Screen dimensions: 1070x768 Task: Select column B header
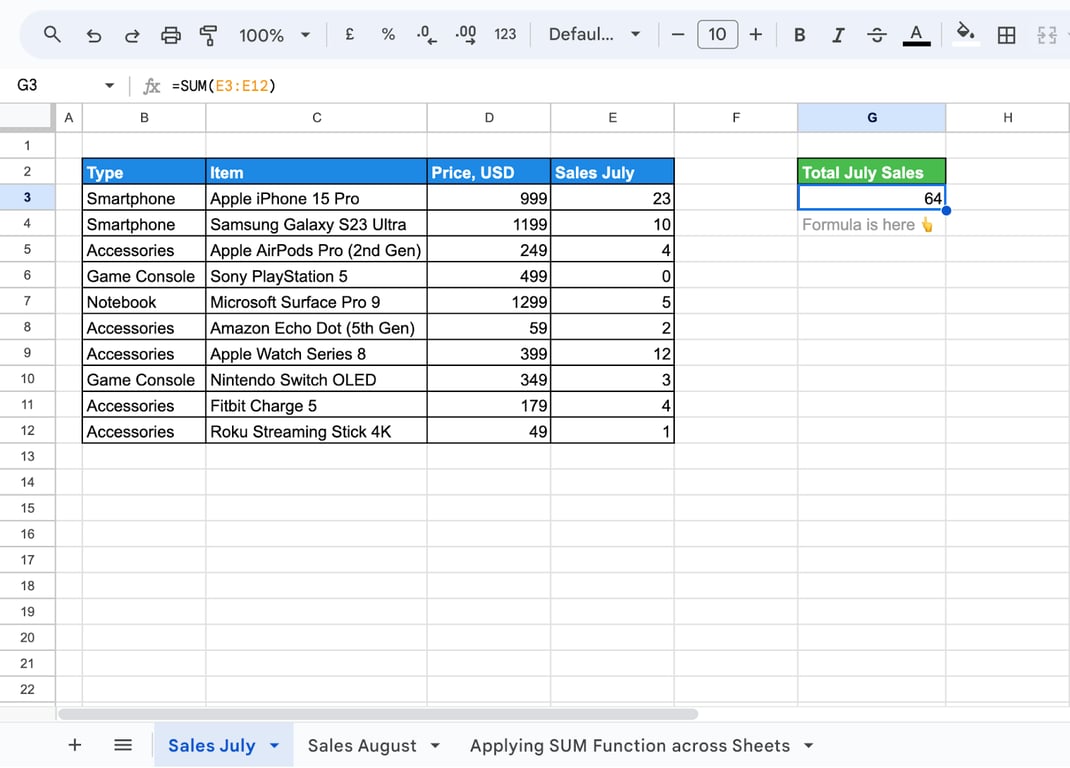coord(144,117)
